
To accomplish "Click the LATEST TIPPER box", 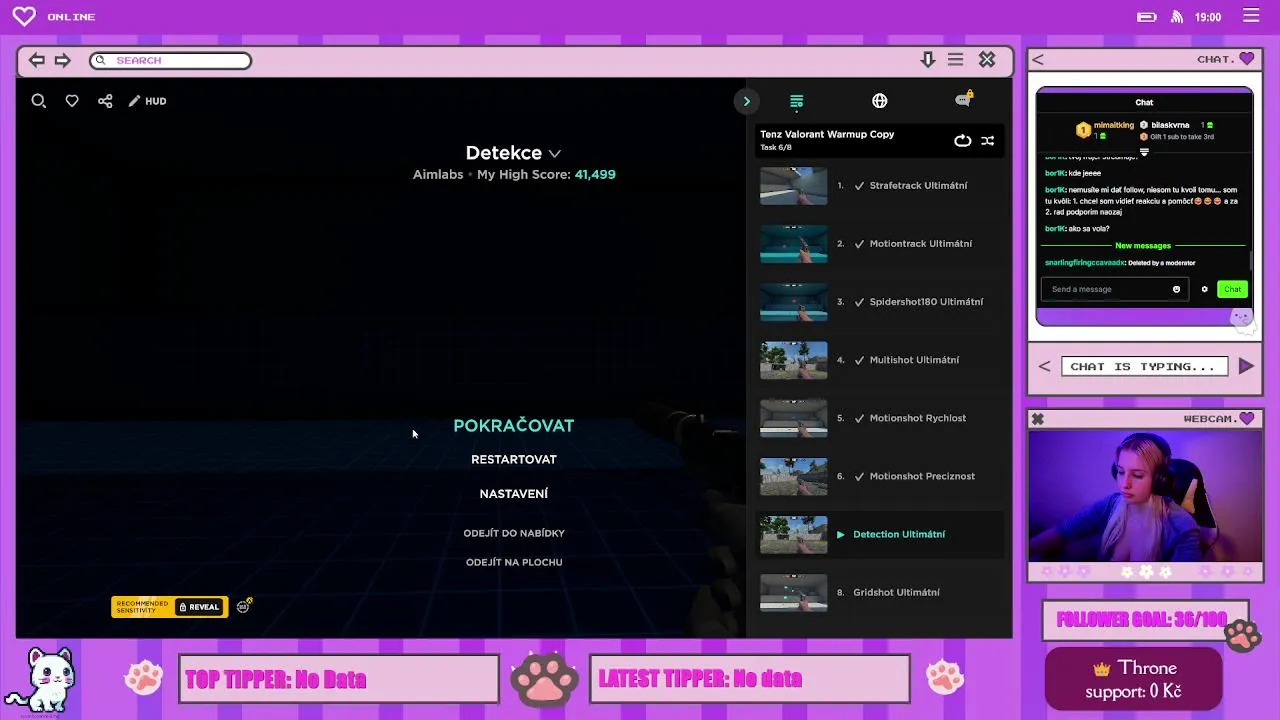I will [750, 679].
